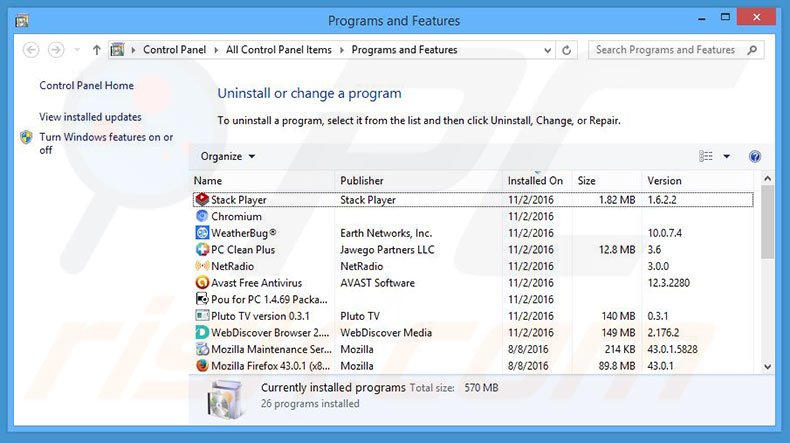Select the PC Clean Plus entry
Screen dimensions: 790x443
tap(243, 250)
